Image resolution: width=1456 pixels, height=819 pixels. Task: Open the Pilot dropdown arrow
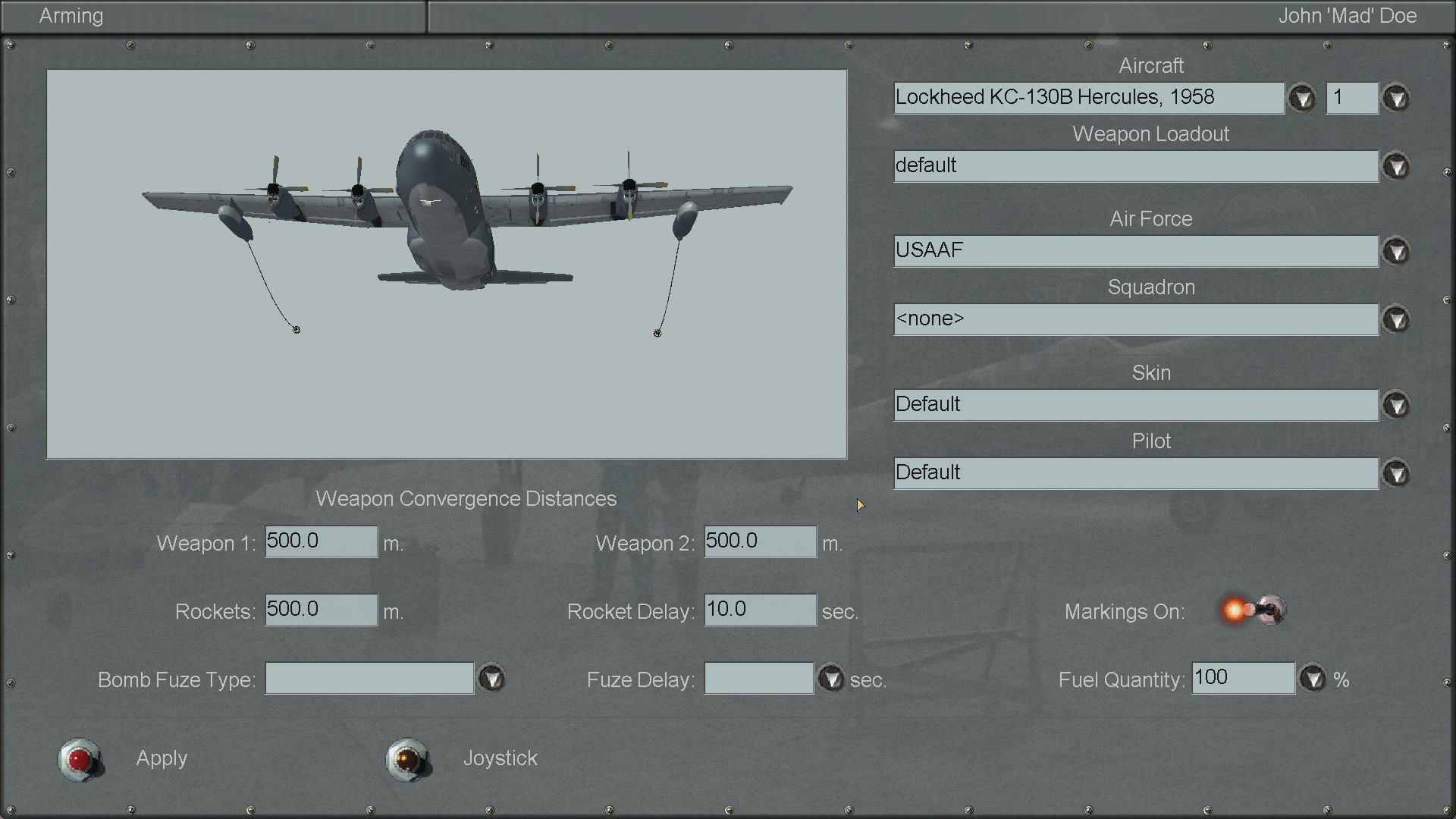(x=1396, y=474)
